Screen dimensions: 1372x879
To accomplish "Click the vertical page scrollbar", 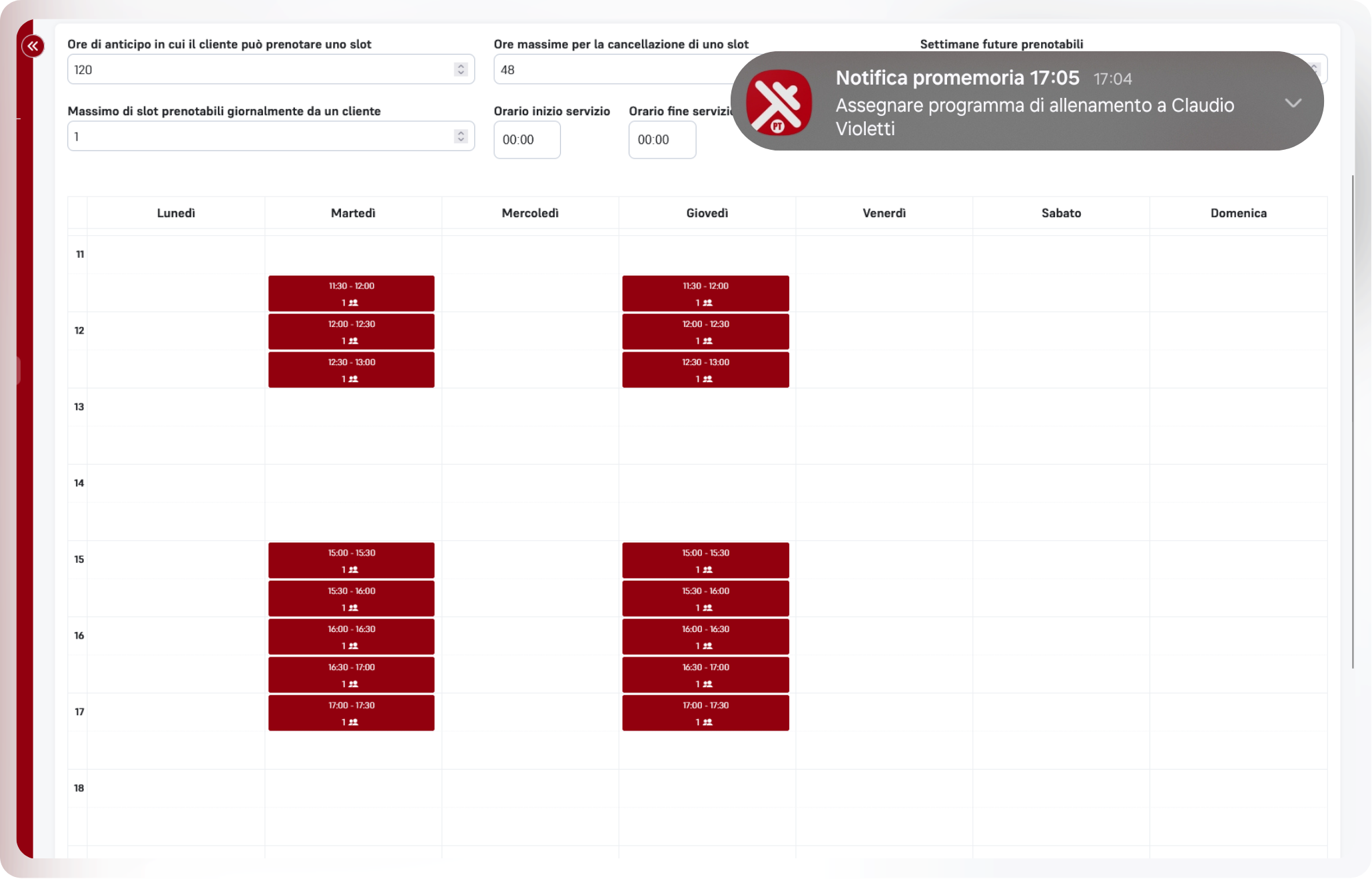I will 1353,421.
